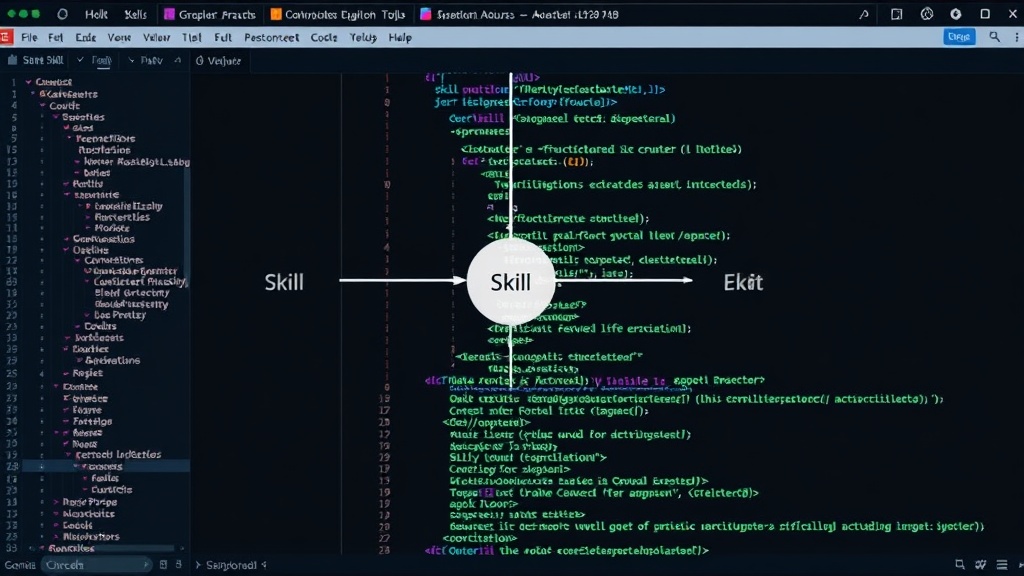Click the second small icon right of the Circeh field
The image size is (1024, 576).
coord(178,564)
